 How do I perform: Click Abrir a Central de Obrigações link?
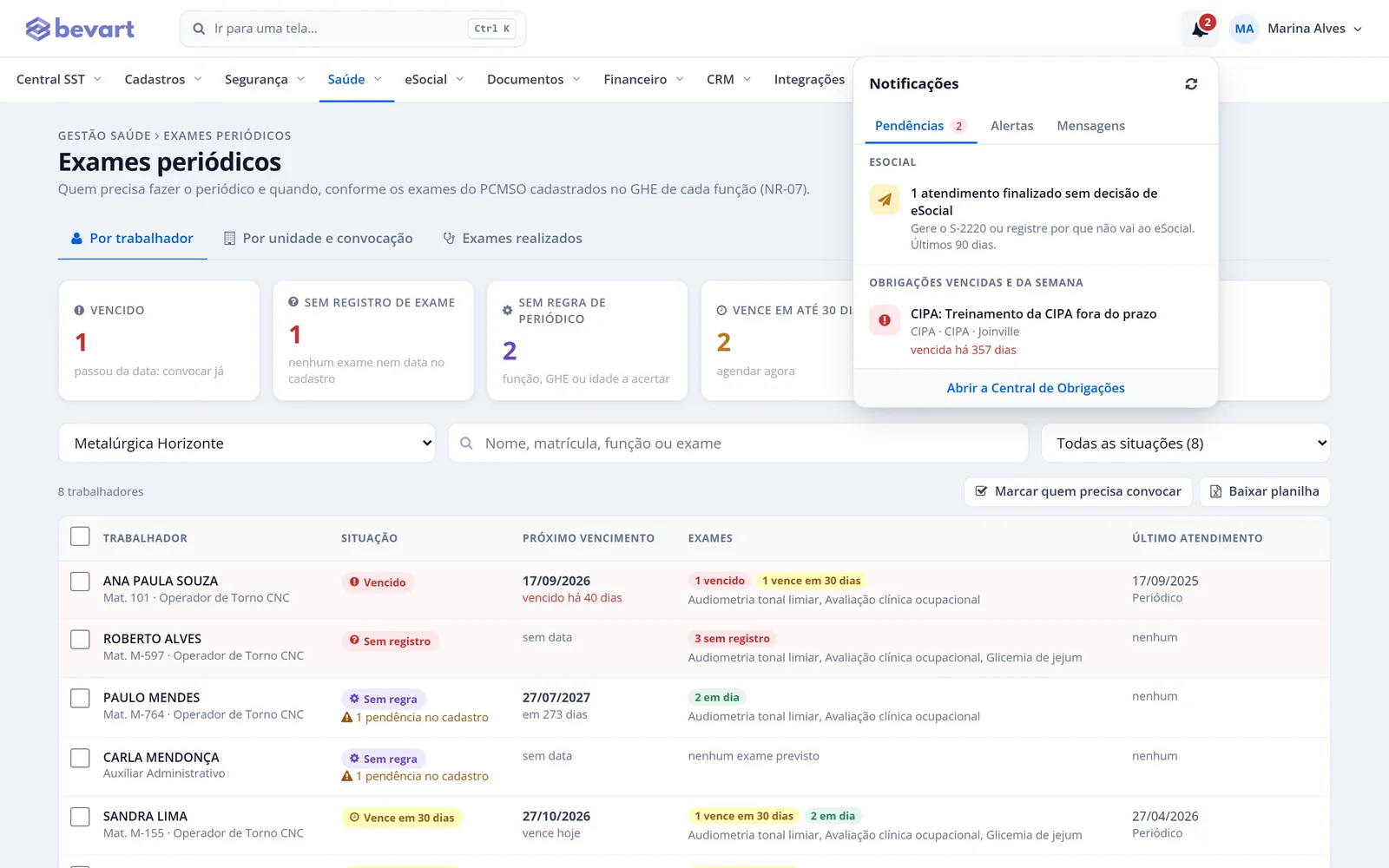coord(1036,388)
